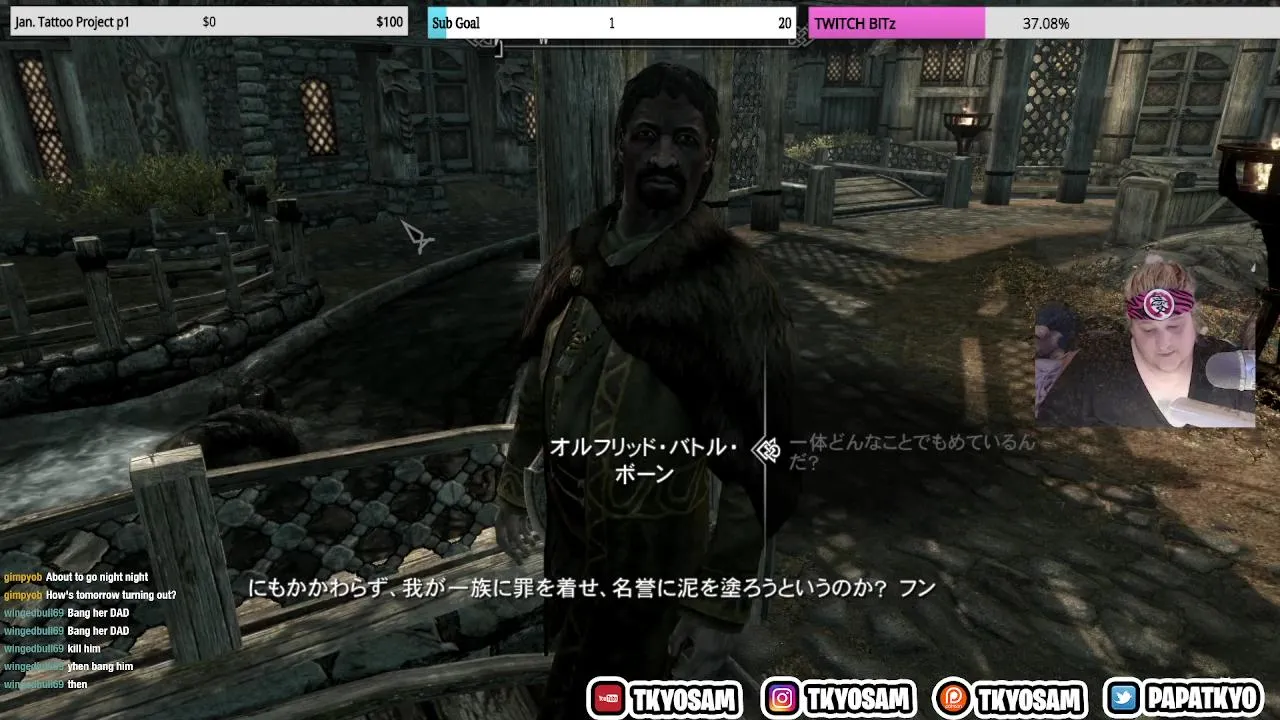
Task: Click the NPC name オルフリッド・バトル・ボーン
Action: (x=644, y=461)
